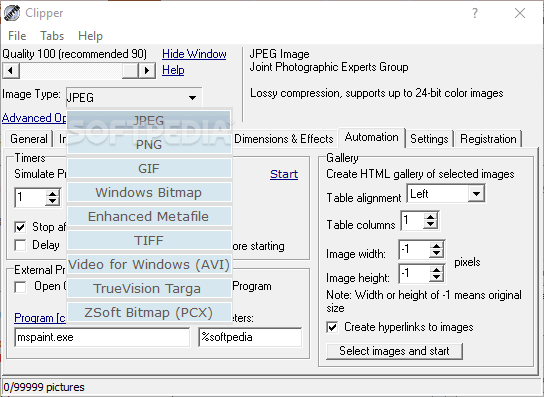Switch to the Settings tab
The width and height of the screenshot is (544, 397).
[x=429, y=139]
